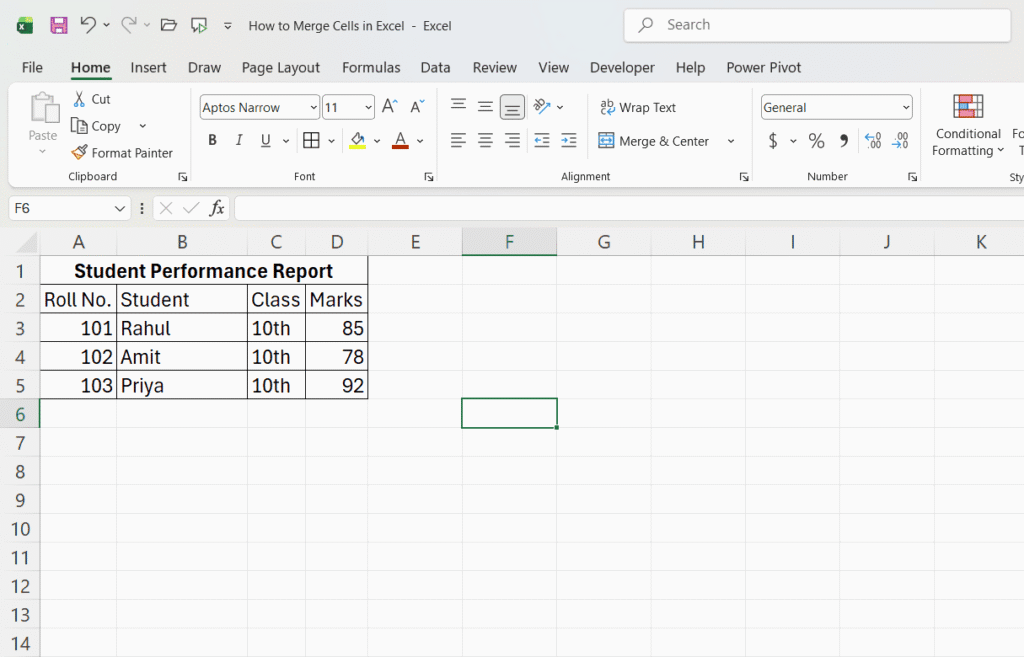Expand the Merge & Center options arrow

(x=731, y=141)
